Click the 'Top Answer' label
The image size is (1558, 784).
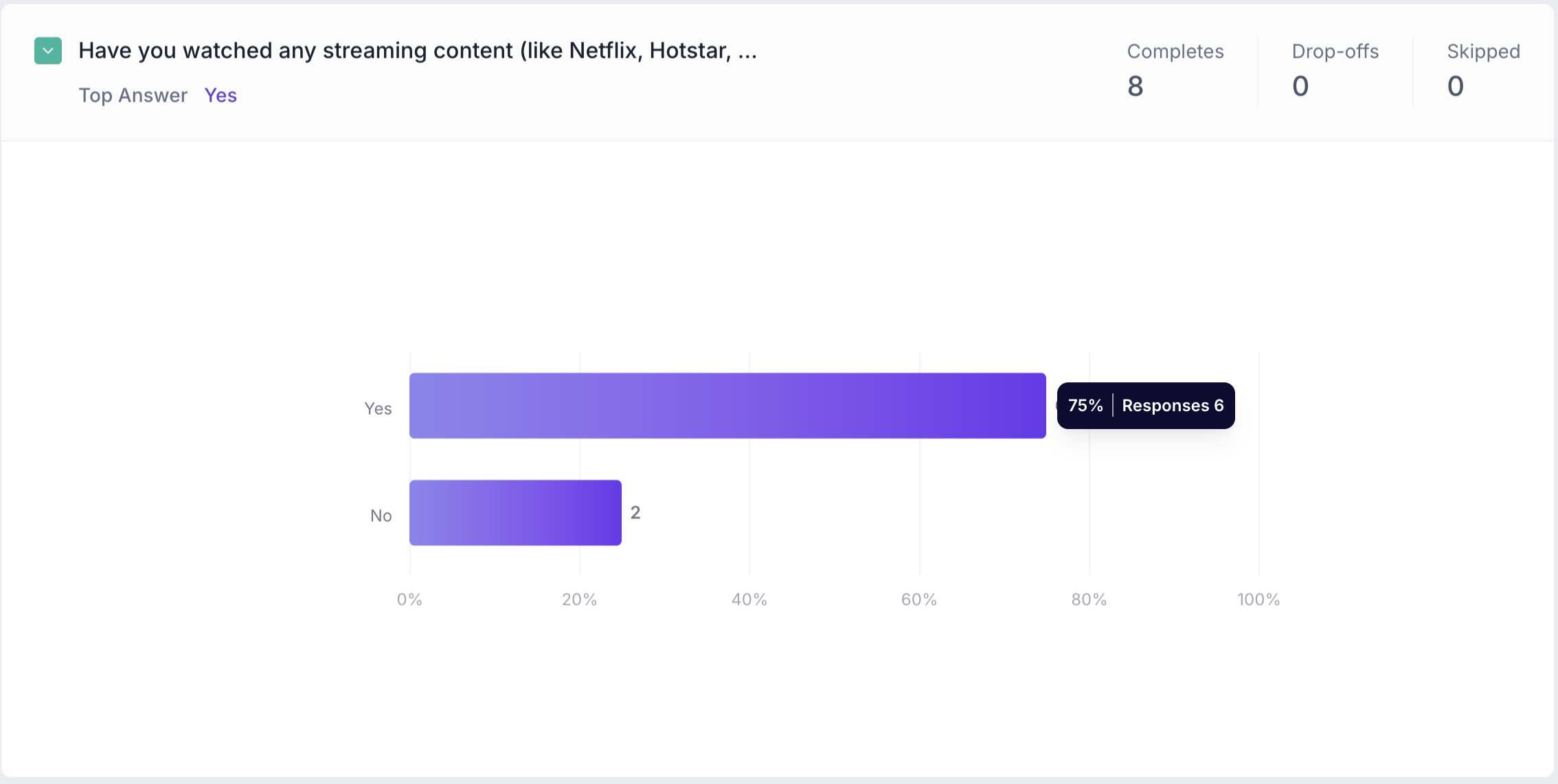point(133,95)
